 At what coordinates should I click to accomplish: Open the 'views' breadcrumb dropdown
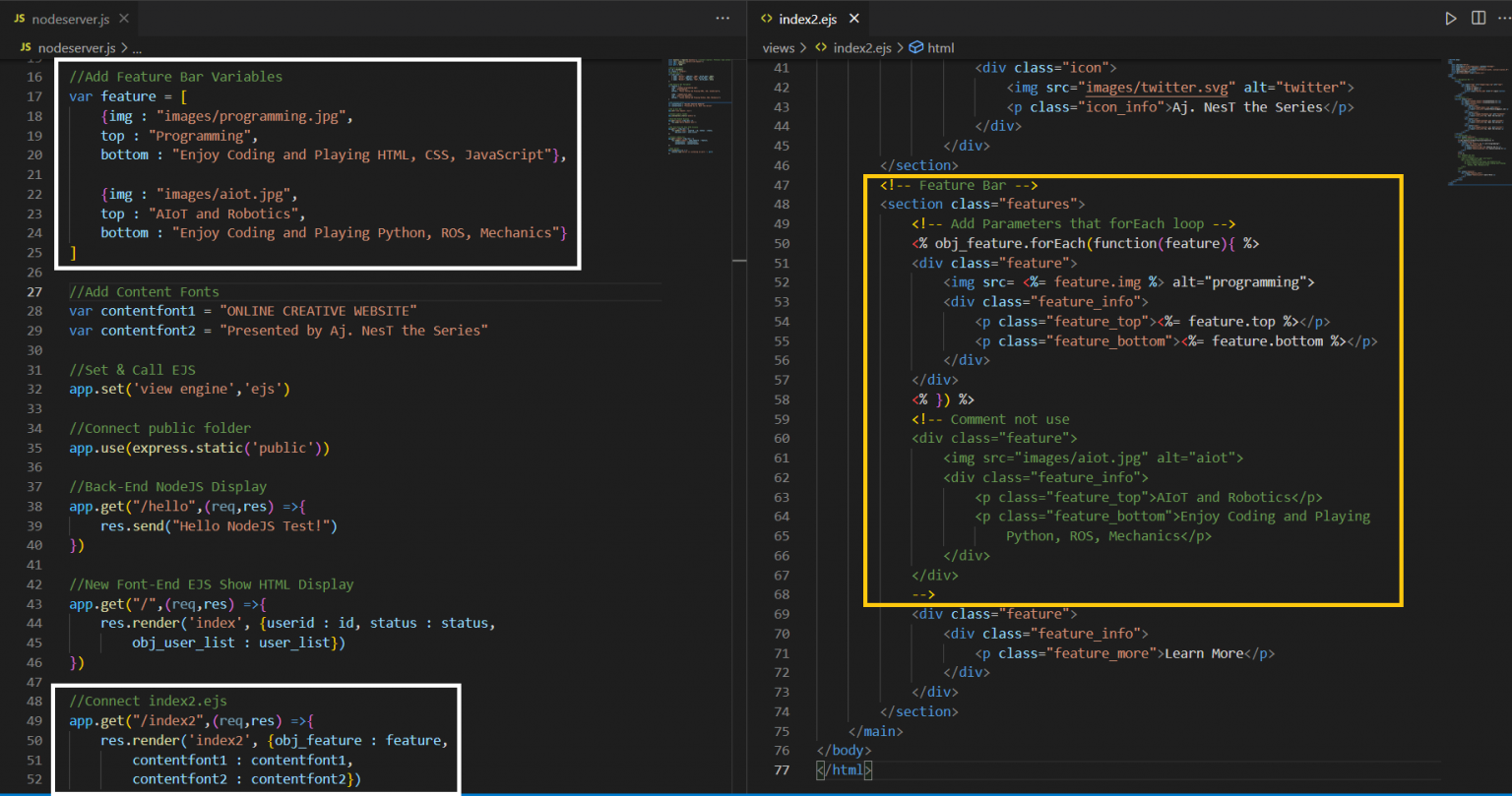point(778,46)
